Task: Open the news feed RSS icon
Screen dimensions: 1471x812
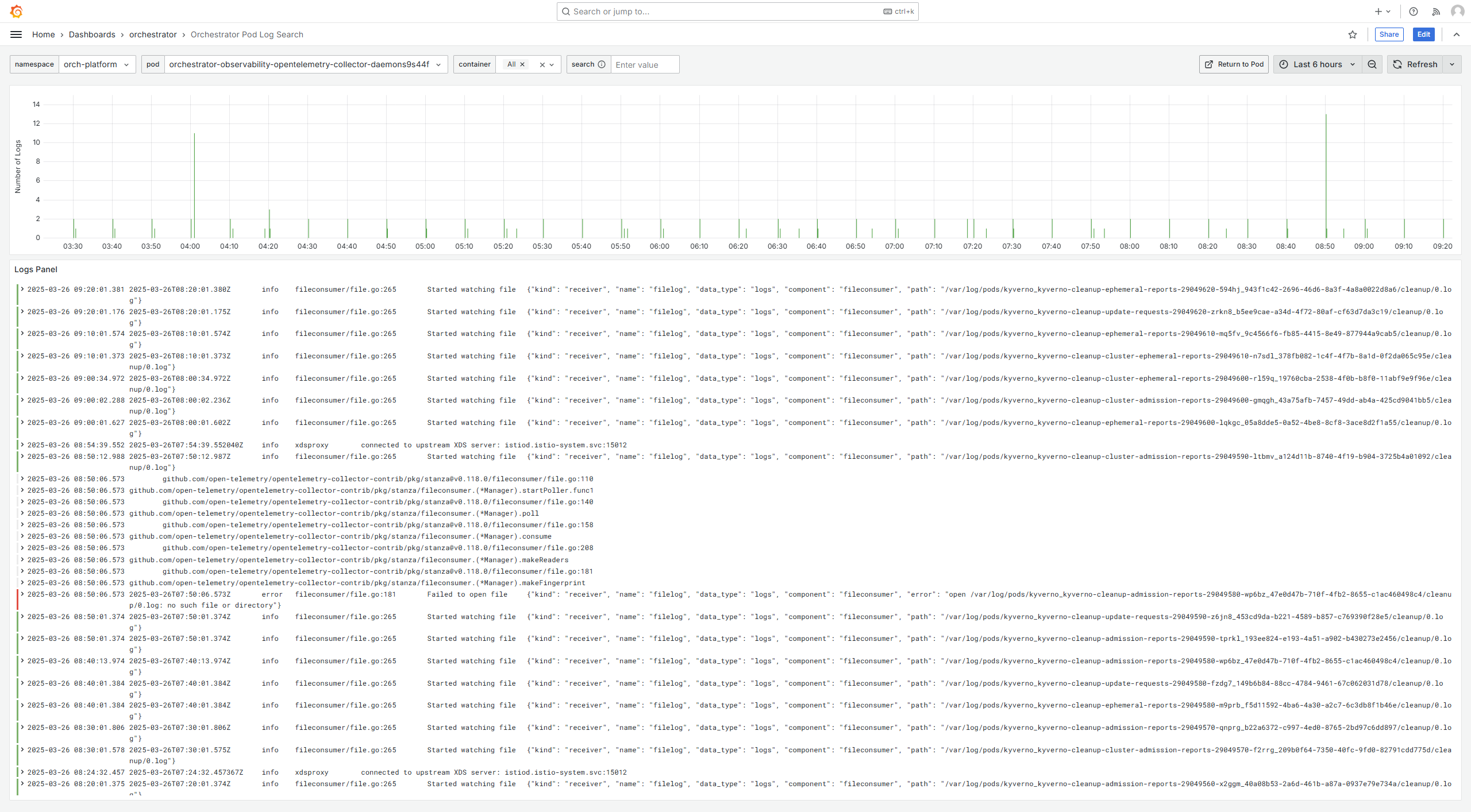Action: pyautogui.click(x=1436, y=11)
